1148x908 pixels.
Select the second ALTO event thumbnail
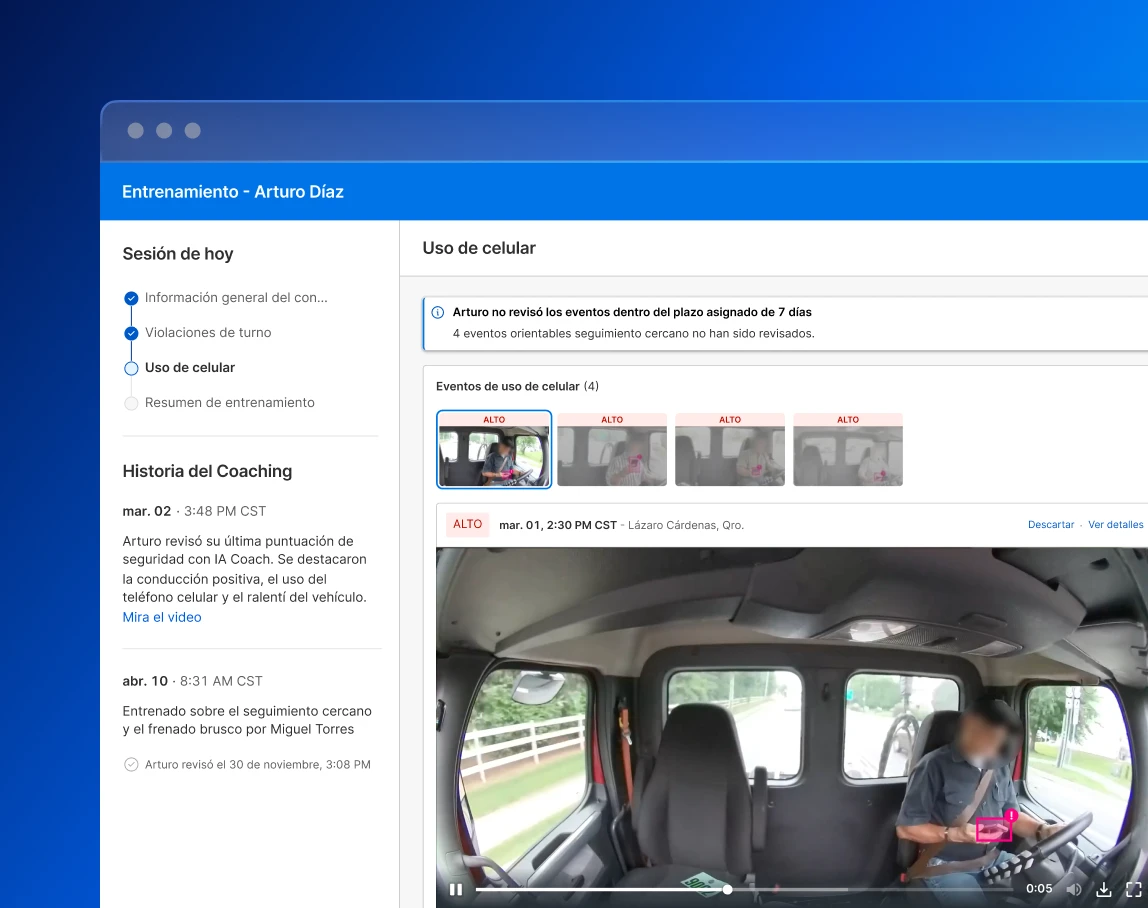pyautogui.click(x=612, y=450)
